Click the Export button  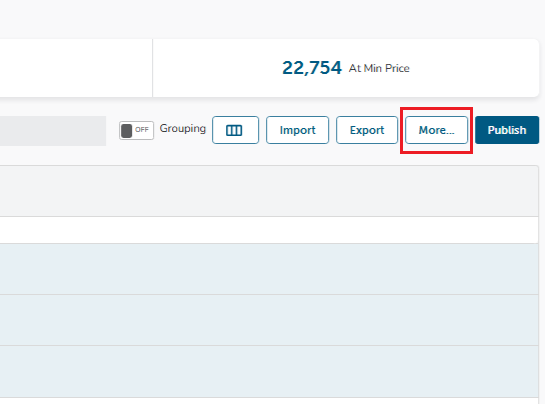click(x=367, y=130)
